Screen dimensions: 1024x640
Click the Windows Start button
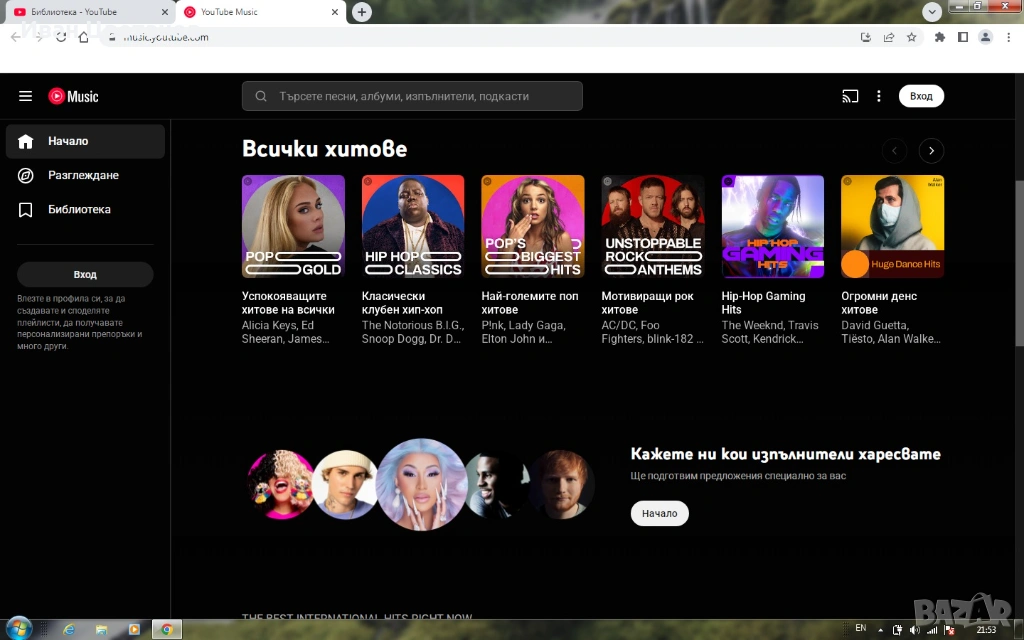18,629
